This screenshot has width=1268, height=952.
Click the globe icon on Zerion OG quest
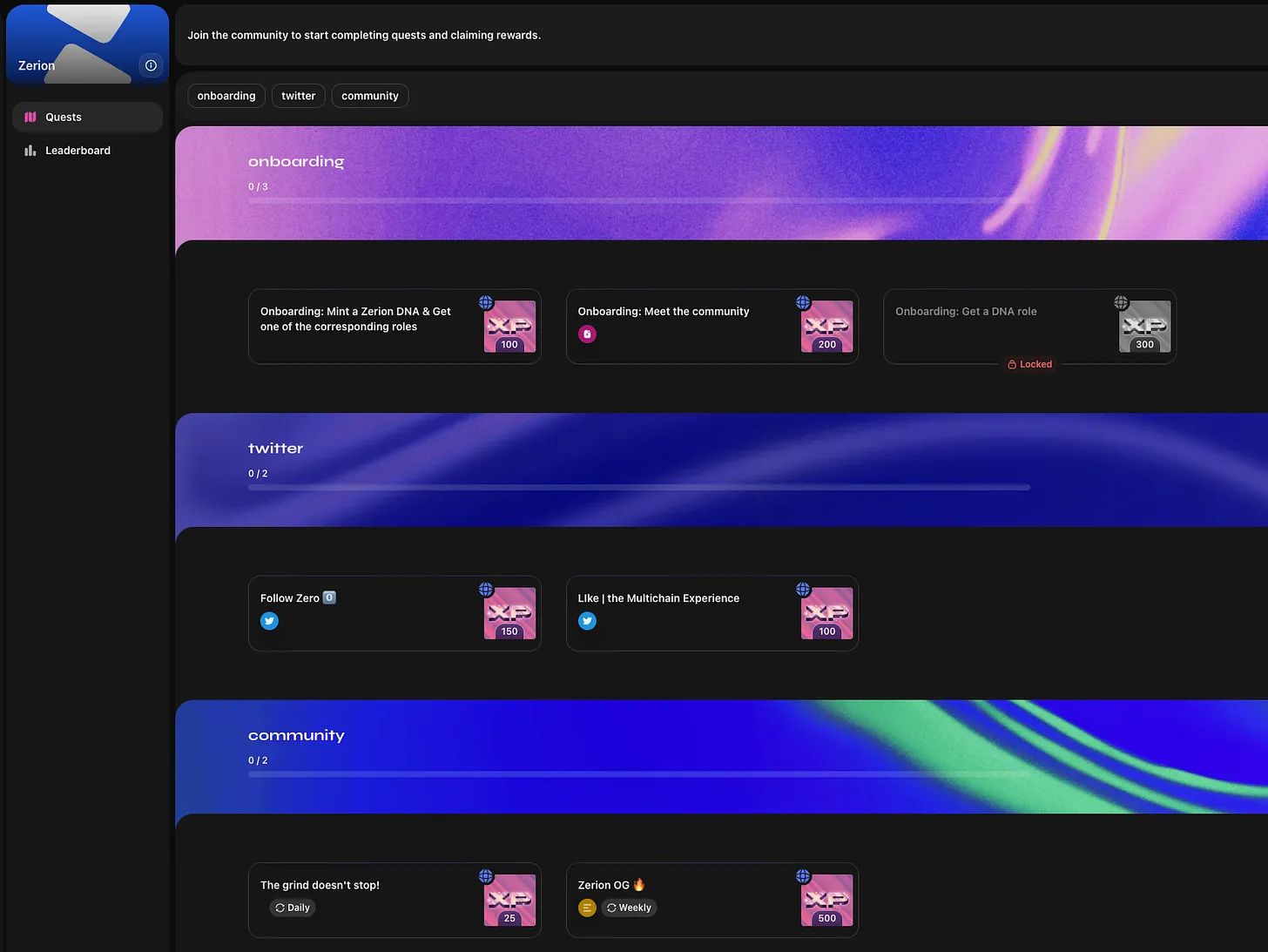coord(803,876)
